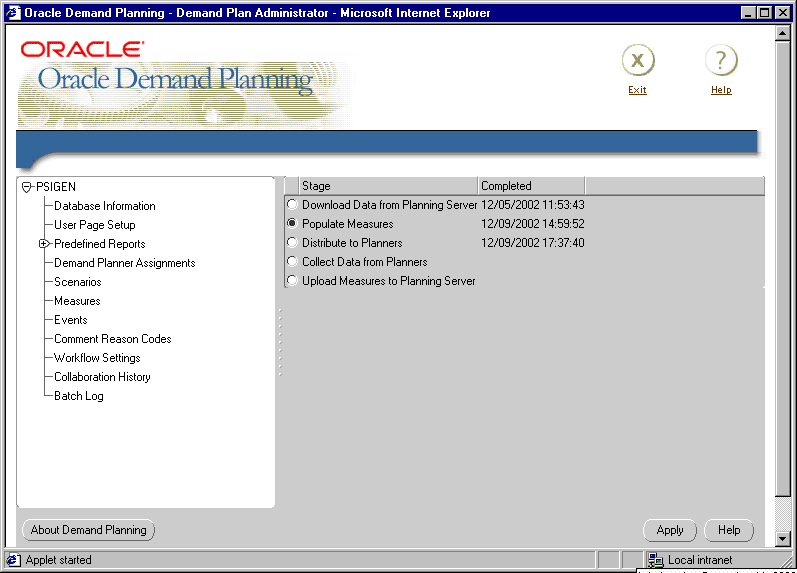Open Workflow Settings tree item
Screen dimensions: 797x573
click(97, 358)
